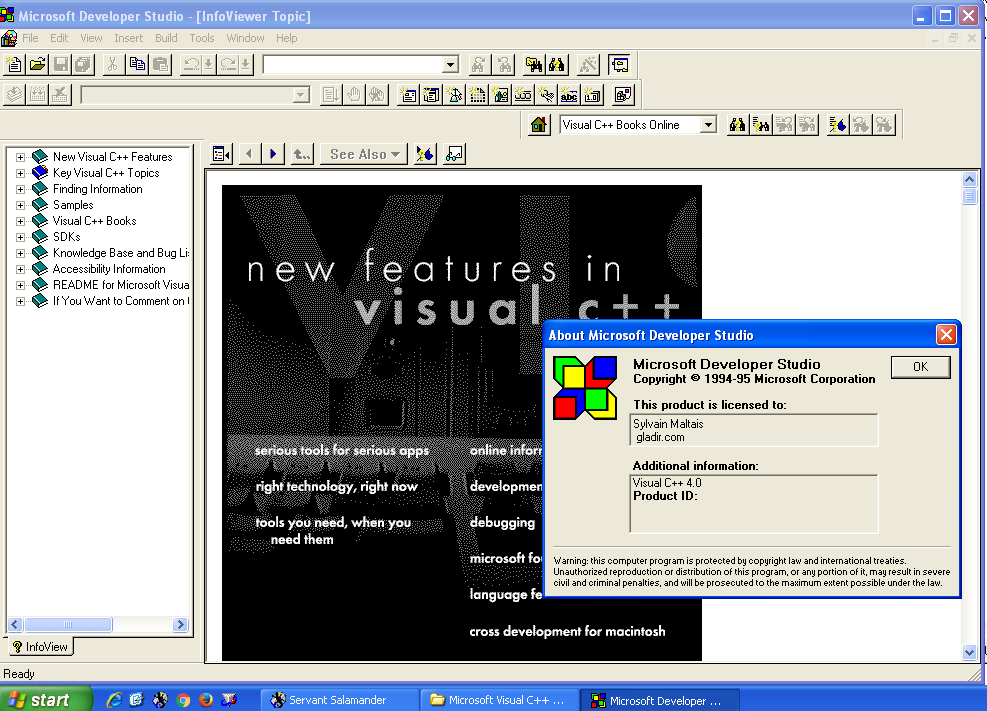This screenshot has width=987, height=711.
Task: Expand the New Visual C++ Features node
Action: coord(20,157)
